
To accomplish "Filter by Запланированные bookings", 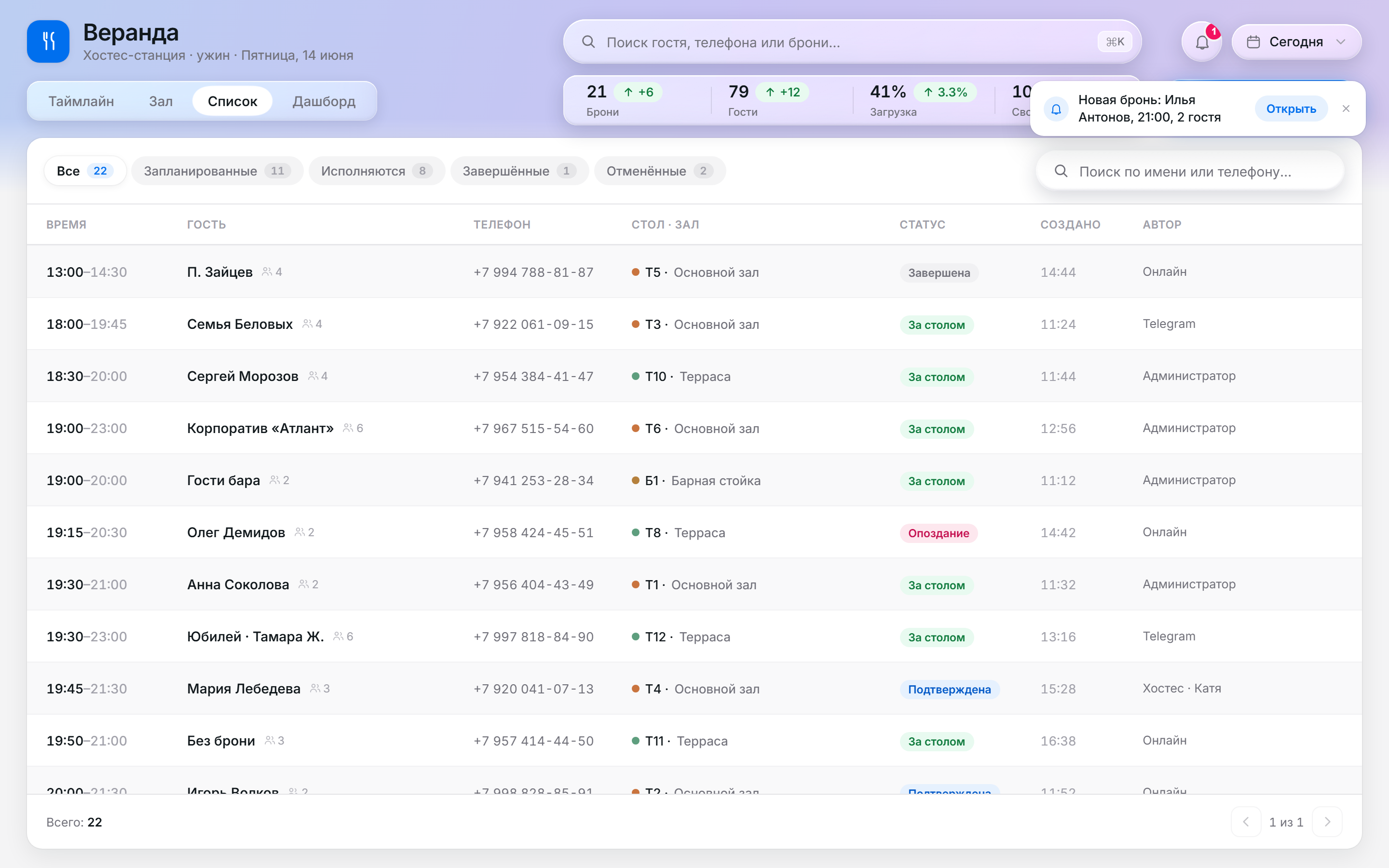I will click(x=217, y=171).
